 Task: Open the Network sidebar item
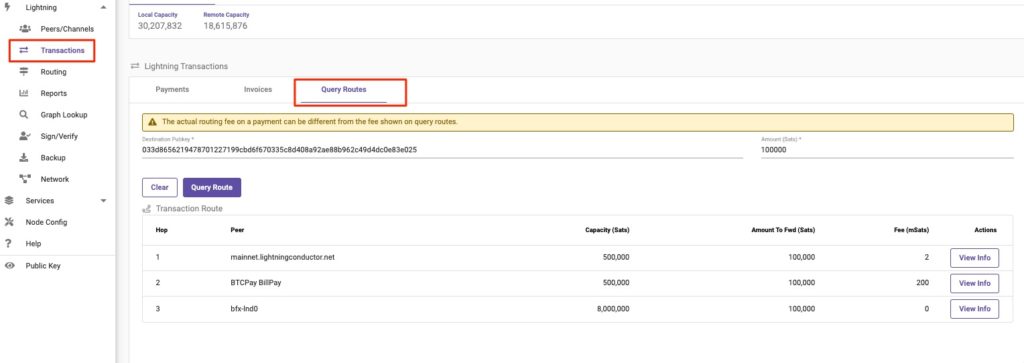pos(54,179)
